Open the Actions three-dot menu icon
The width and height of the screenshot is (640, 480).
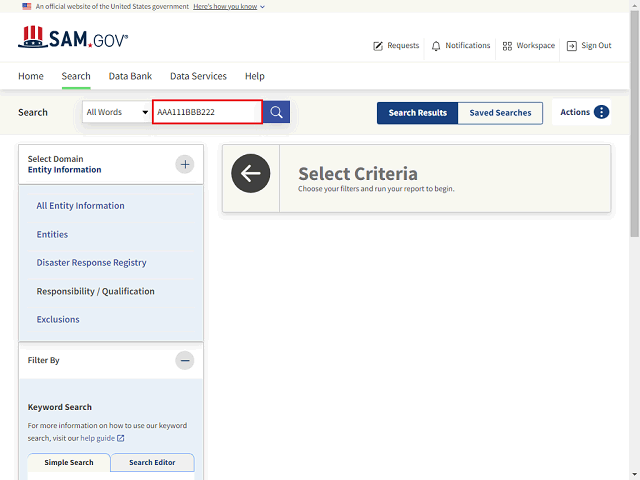(601, 112)
